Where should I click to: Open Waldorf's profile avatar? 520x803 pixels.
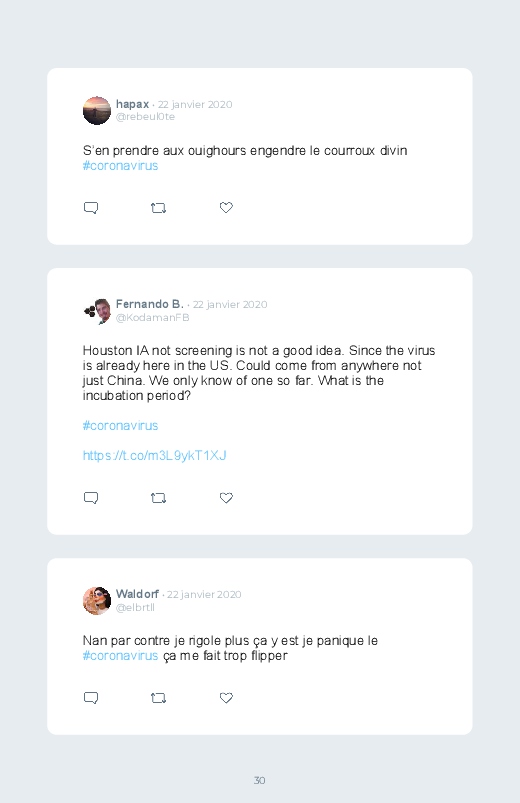(x=97, y=601)
